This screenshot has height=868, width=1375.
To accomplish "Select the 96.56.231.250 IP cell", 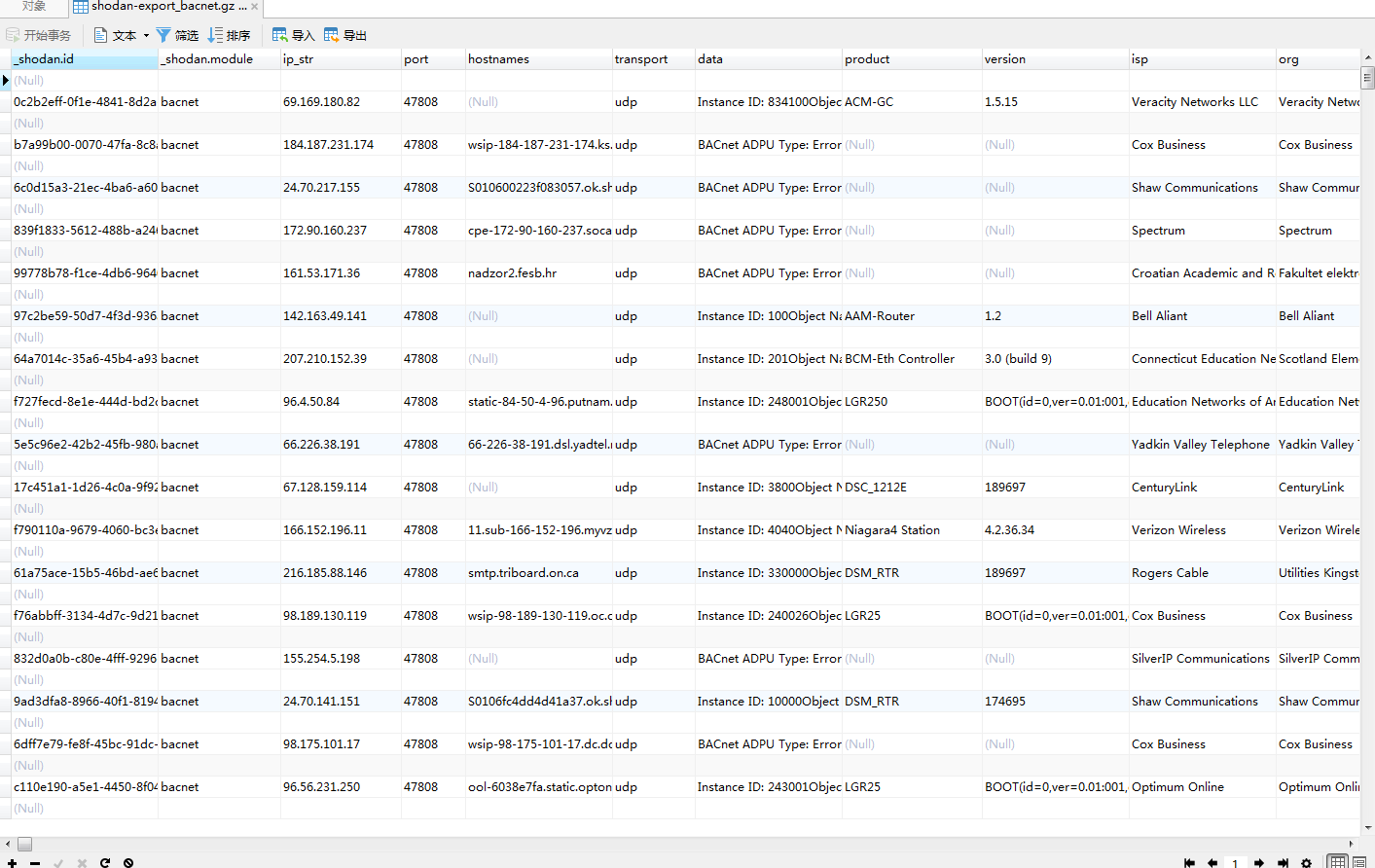I will pos(341,787).
